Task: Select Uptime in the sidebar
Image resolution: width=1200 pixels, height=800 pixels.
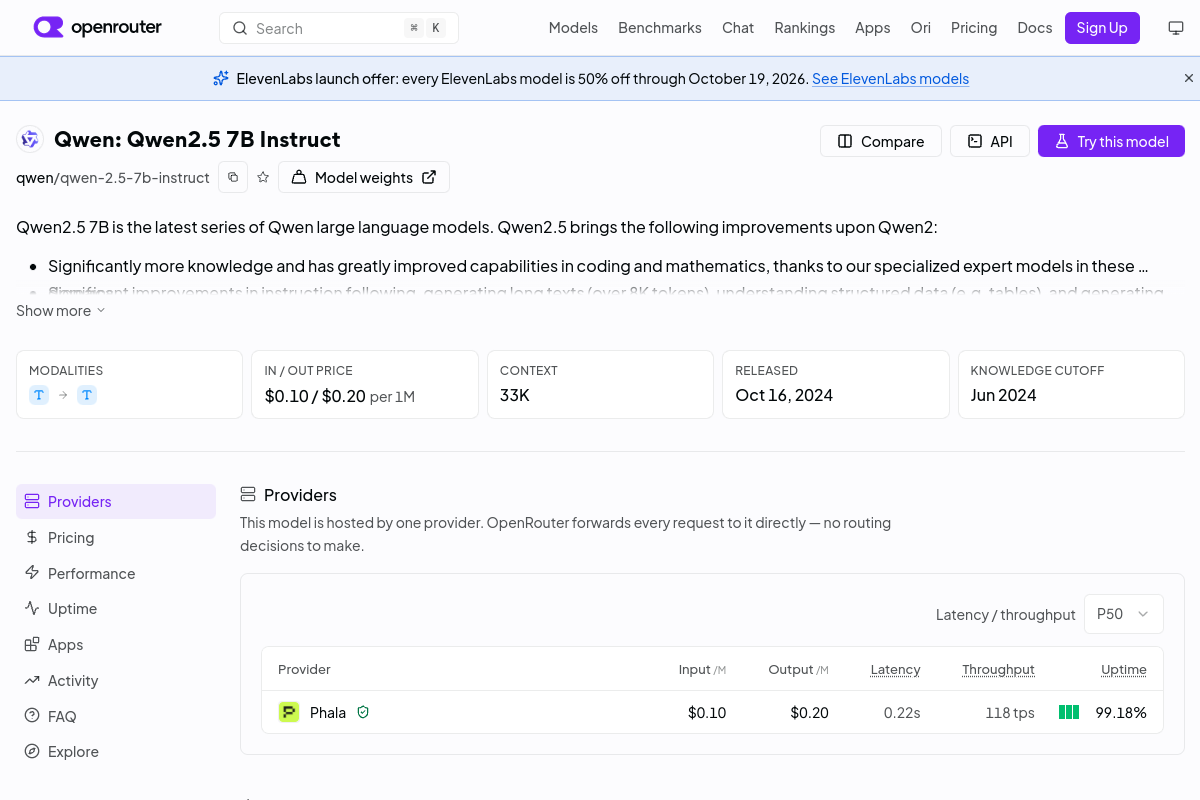Action: (116, 608)
